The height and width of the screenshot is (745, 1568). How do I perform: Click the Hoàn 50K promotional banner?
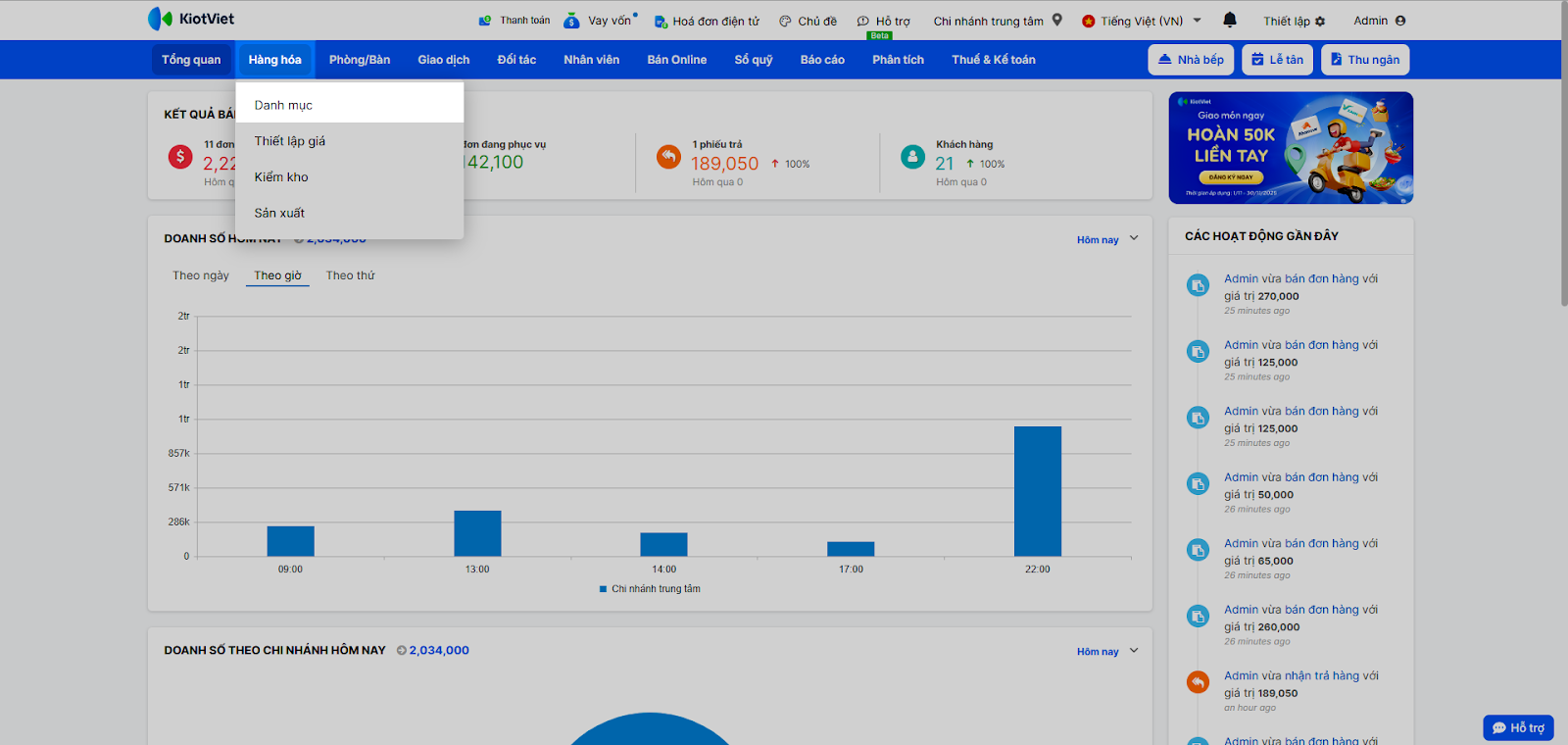tap(1291, 148)
